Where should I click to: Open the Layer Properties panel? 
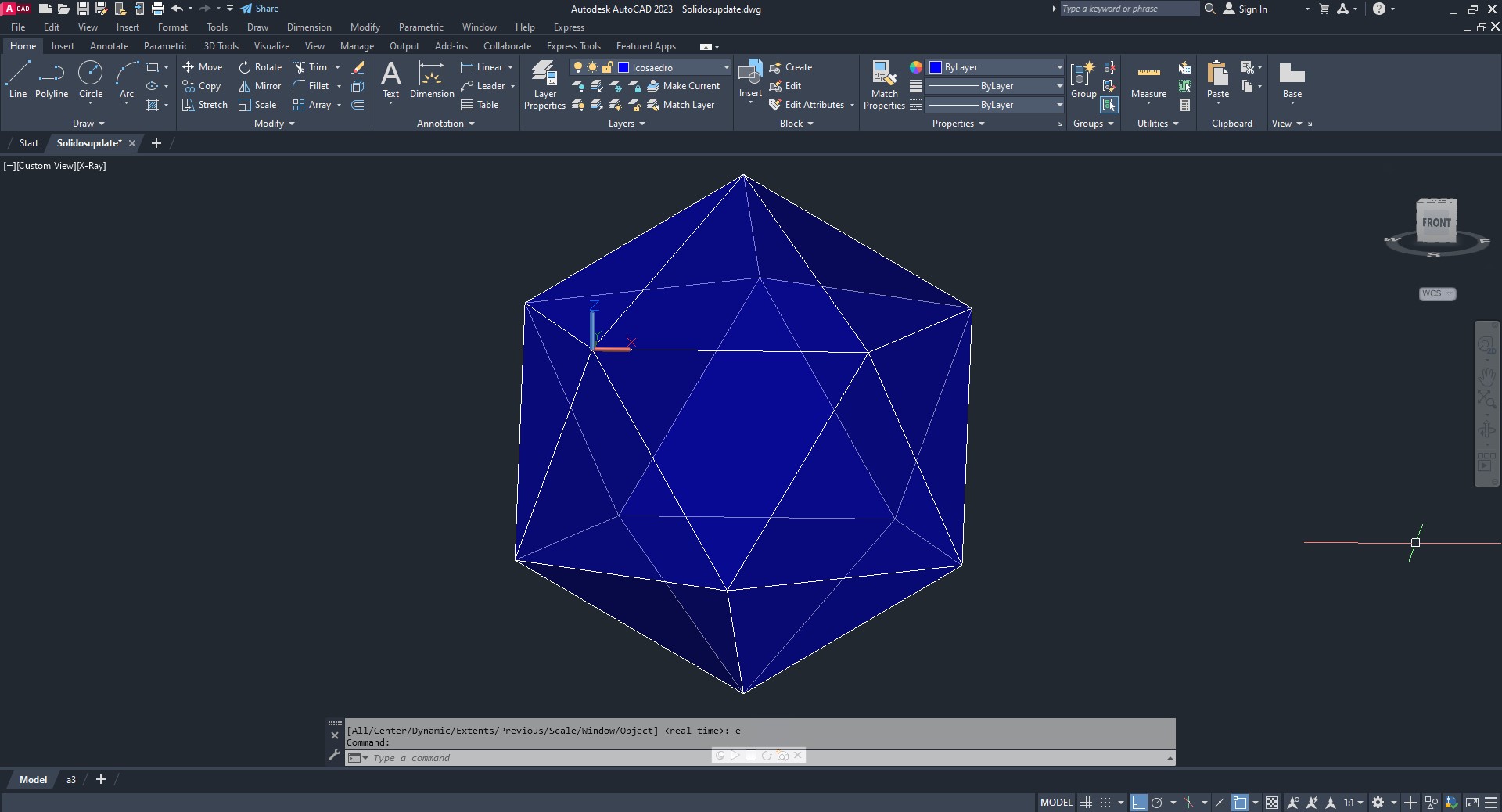pos(544,85)
